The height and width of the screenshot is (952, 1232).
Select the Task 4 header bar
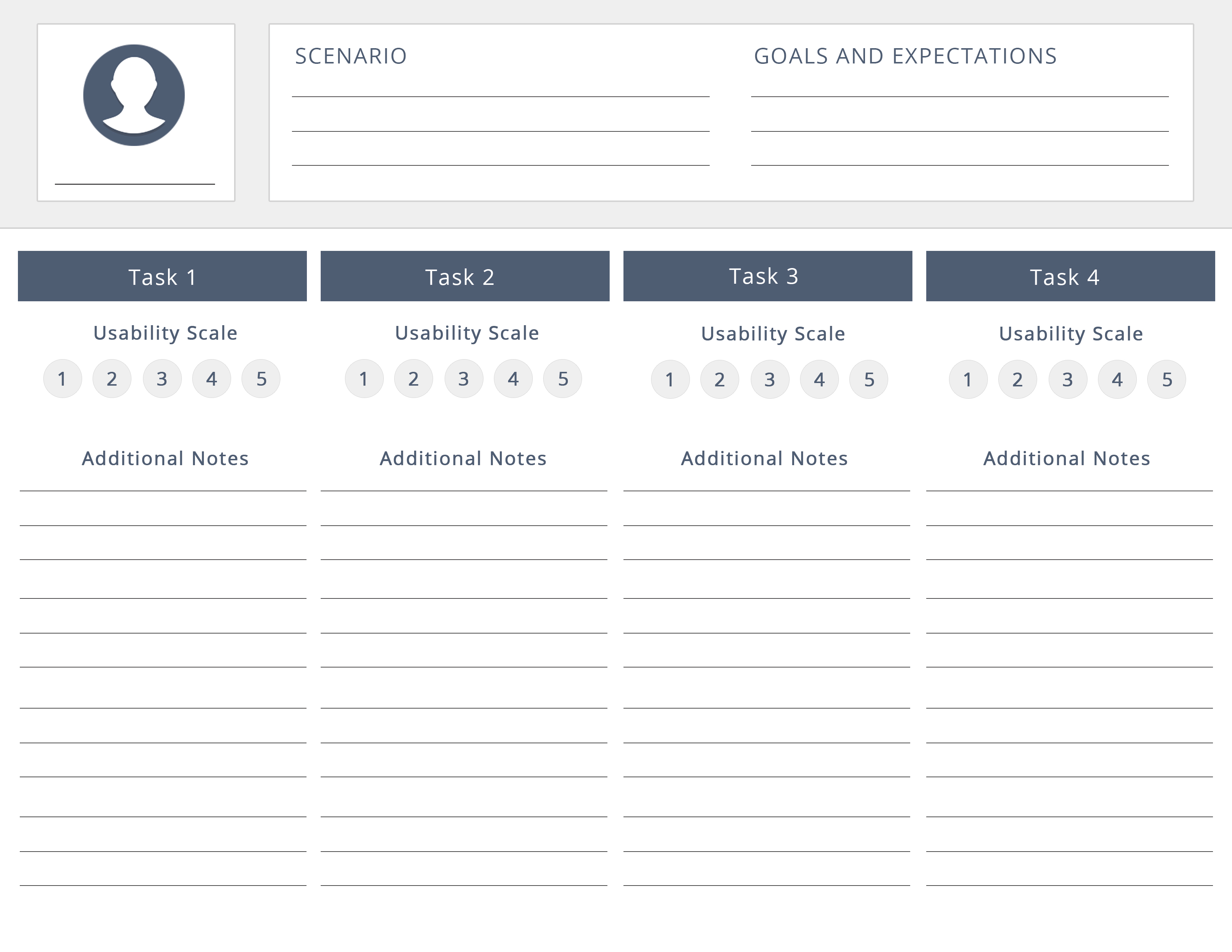coord(1070,276)
